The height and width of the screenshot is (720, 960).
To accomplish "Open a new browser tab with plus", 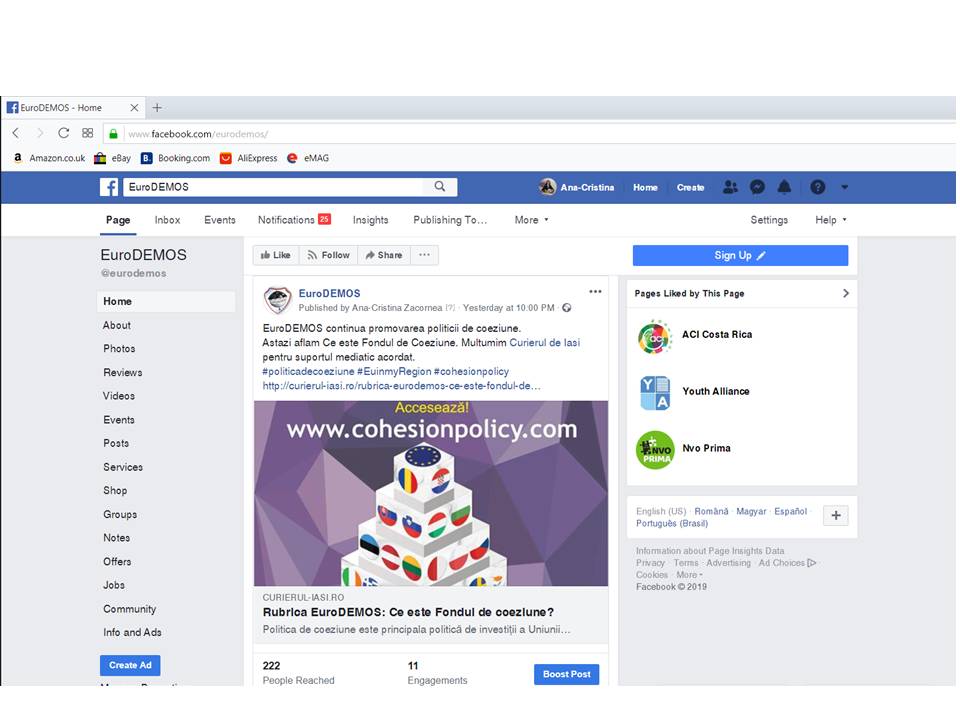I will (x=157, y=108).
